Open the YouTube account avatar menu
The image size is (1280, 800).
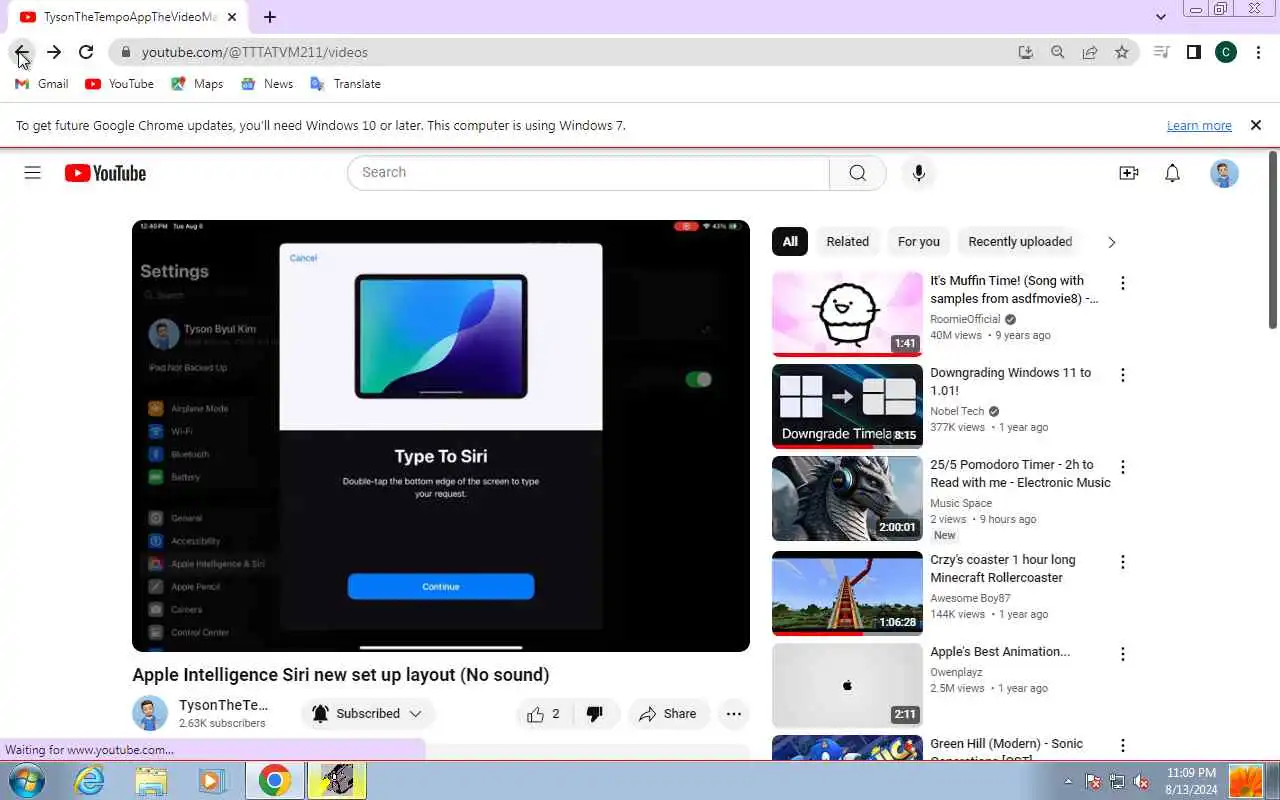pos(1224,173)
